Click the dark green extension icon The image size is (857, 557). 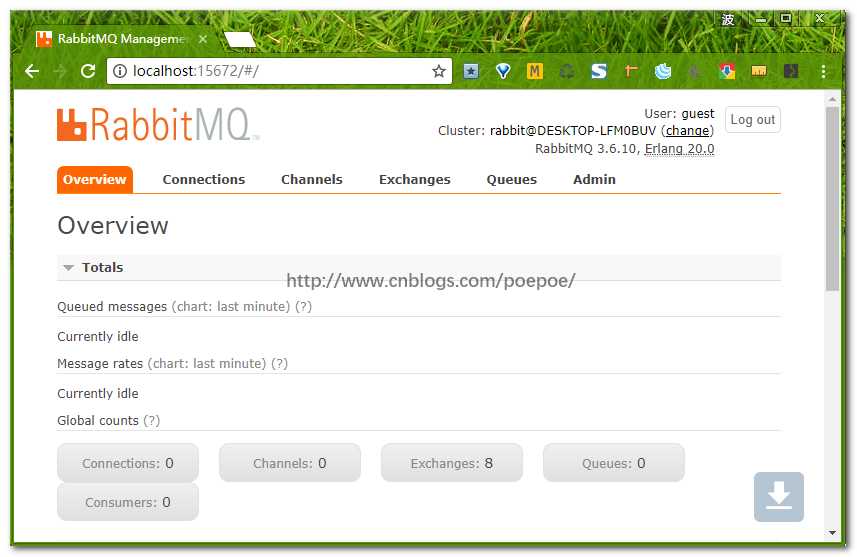(x=695, y=71)
